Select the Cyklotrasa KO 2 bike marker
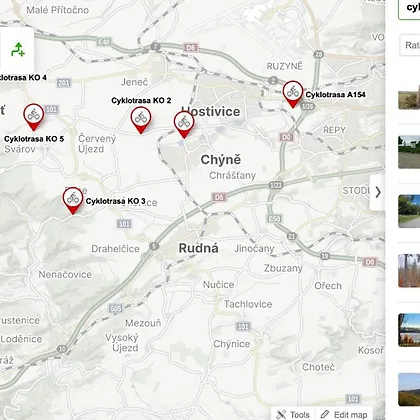 [x=141, y=120]
